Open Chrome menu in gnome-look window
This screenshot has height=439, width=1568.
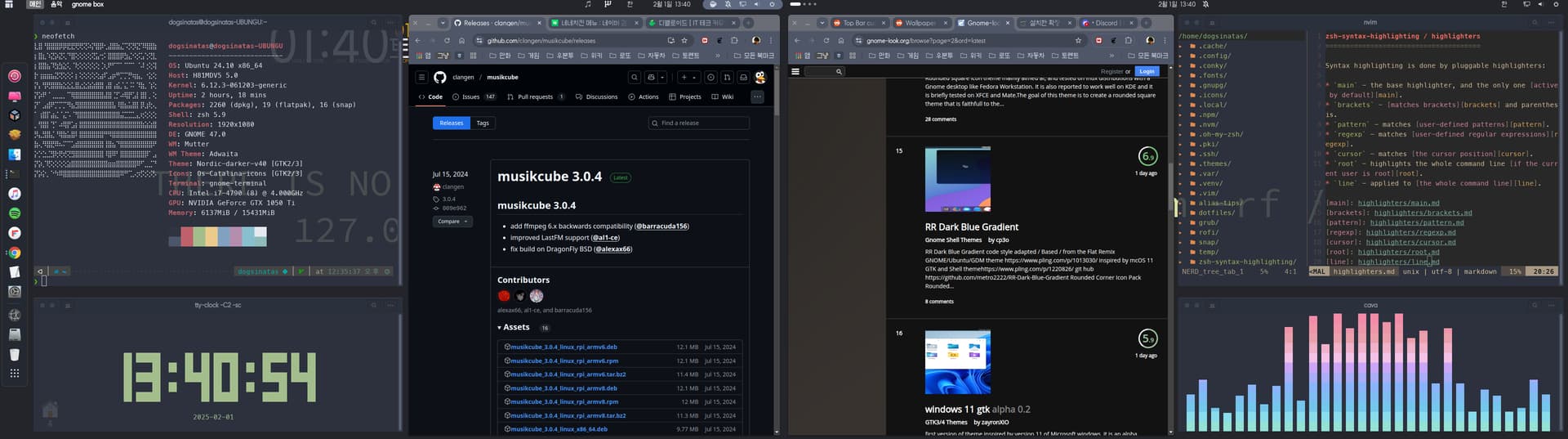pos(1165,40)
